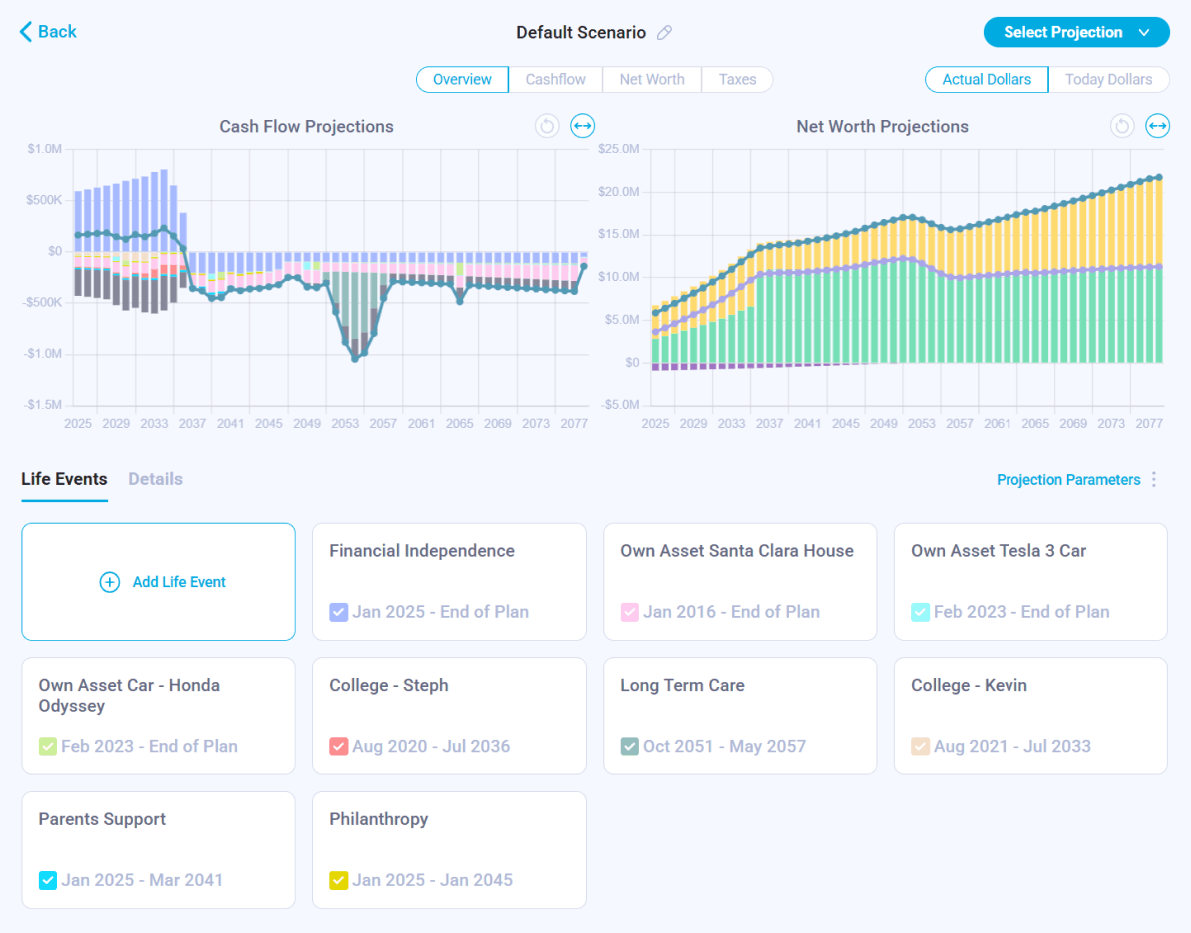
Task: Open the Projection Parameters link
Action: coord(1068,480)
